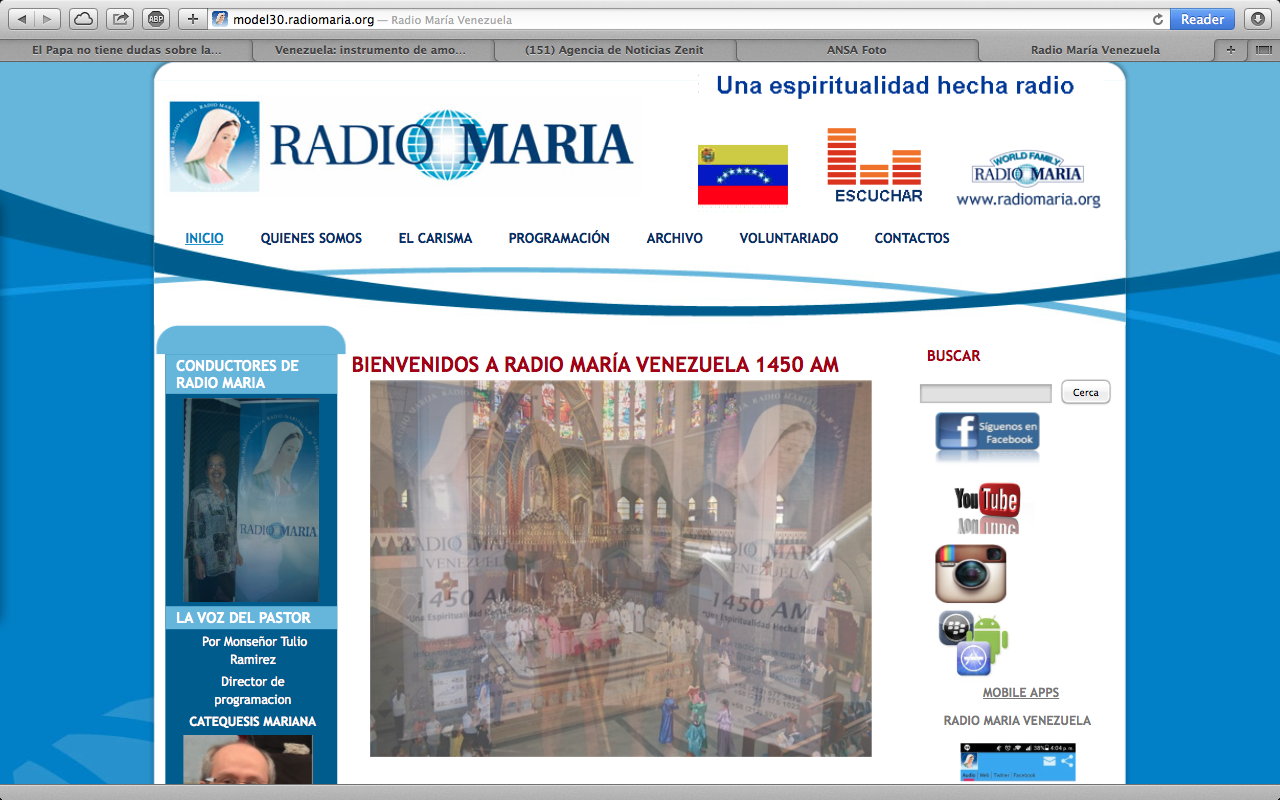Open the QUIENES SOMOS menu item

tap(311, 238)
